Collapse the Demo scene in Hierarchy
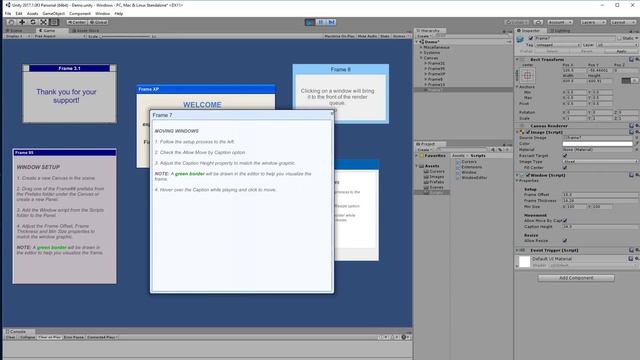640x360 pixels. [x=418, y=42]
